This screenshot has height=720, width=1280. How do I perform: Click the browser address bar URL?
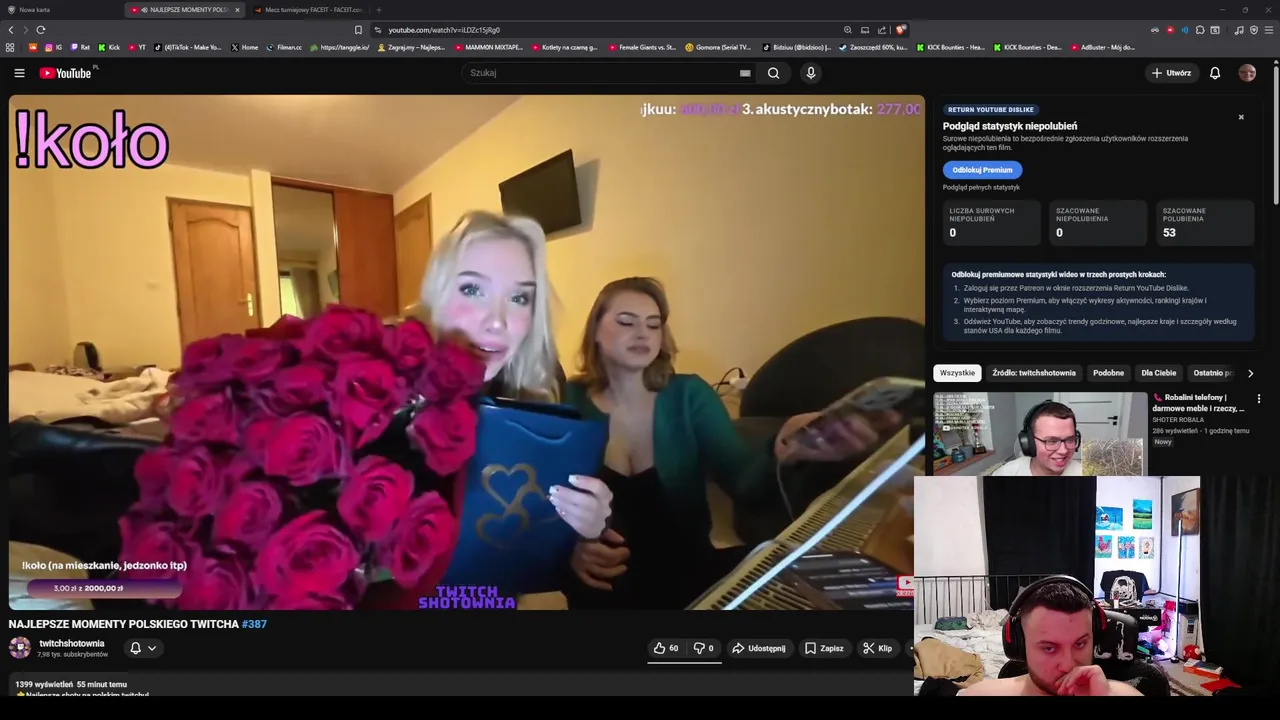444,30
